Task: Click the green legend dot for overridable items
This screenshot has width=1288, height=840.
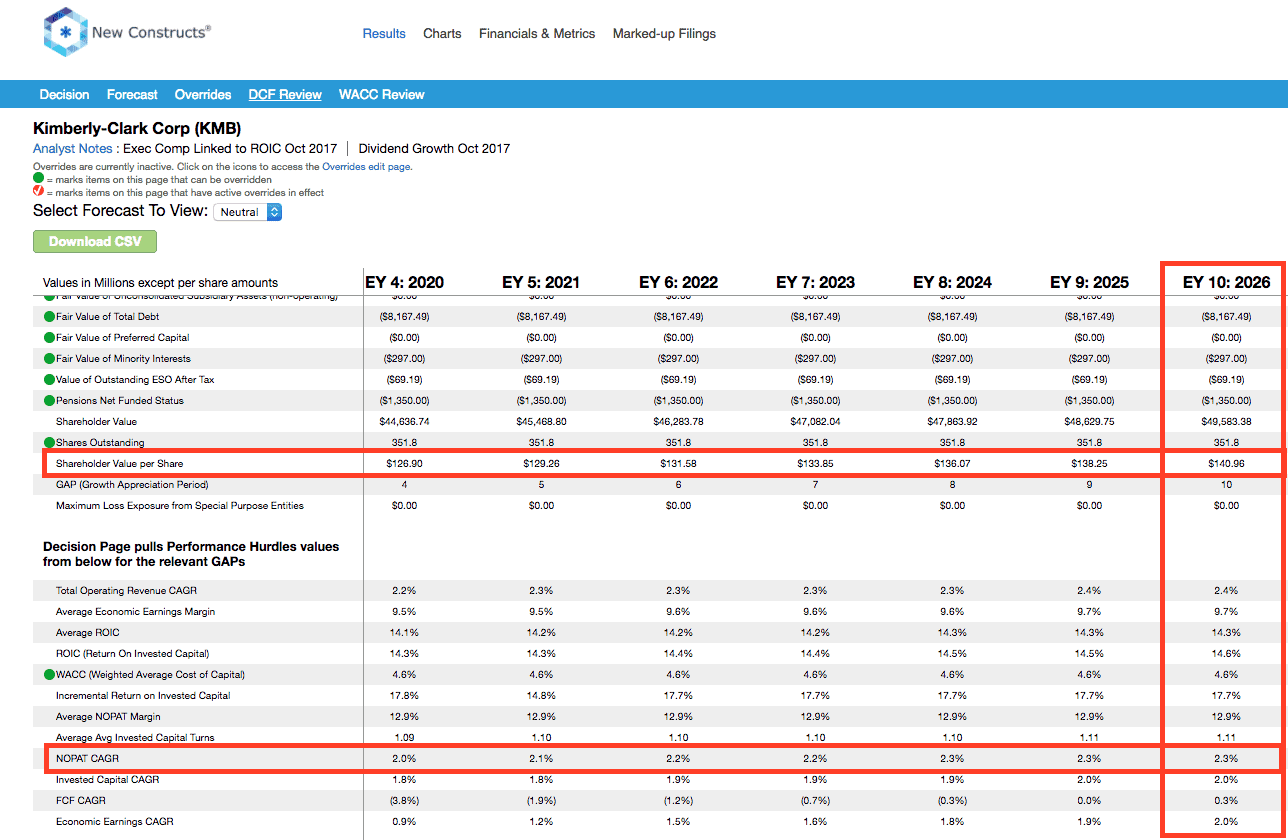Action: pyautogui.click(x=39, y=180)
